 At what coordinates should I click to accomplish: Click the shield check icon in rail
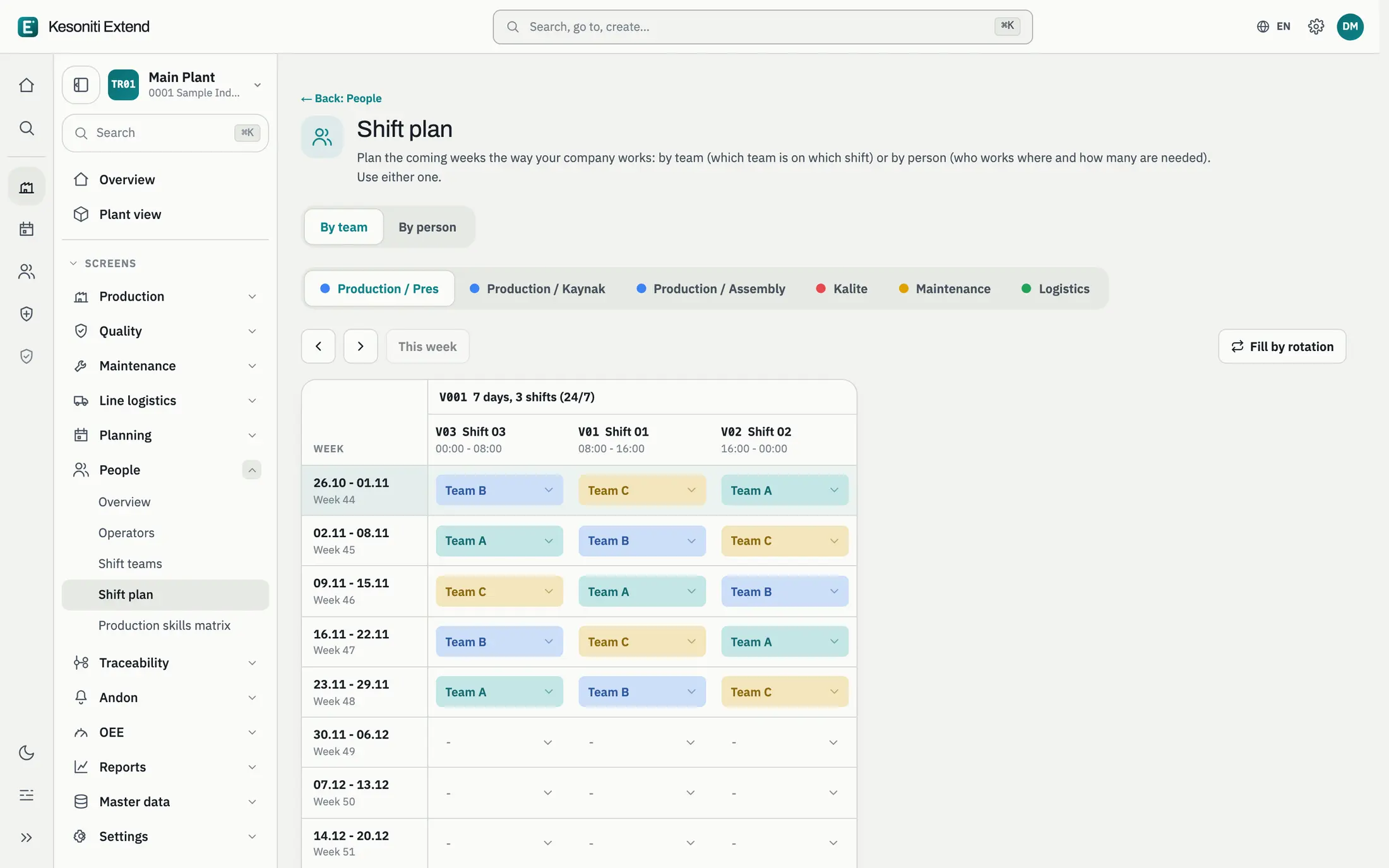point(27,357)
